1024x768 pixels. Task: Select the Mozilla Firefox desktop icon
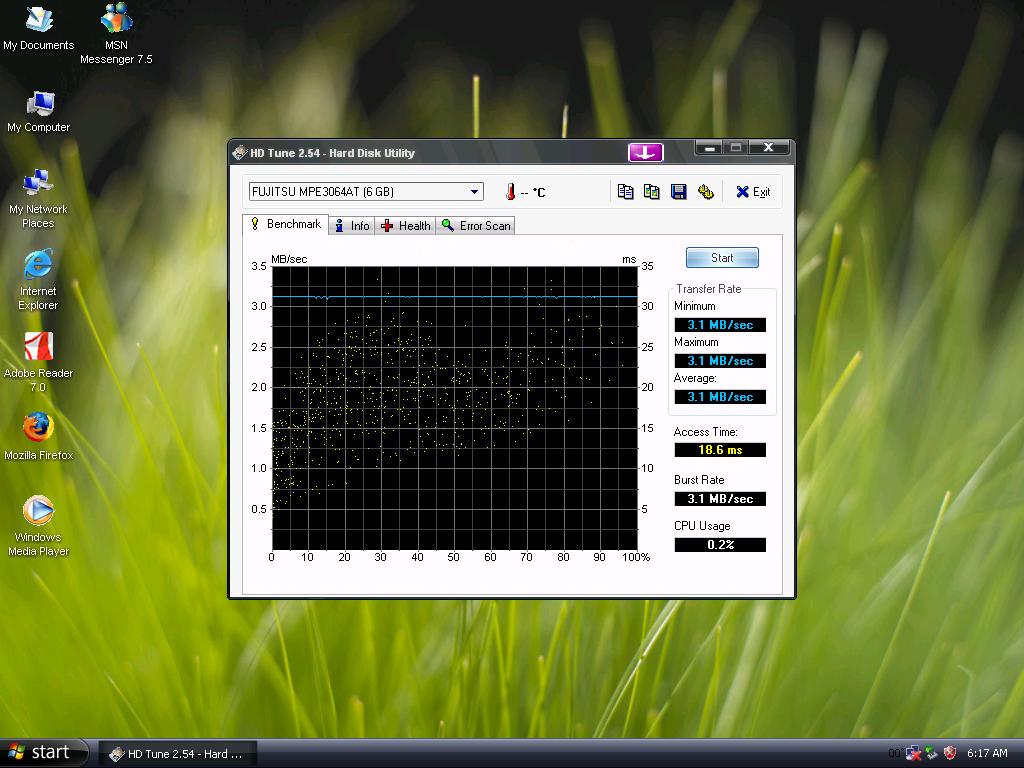(x=39, y=436)
